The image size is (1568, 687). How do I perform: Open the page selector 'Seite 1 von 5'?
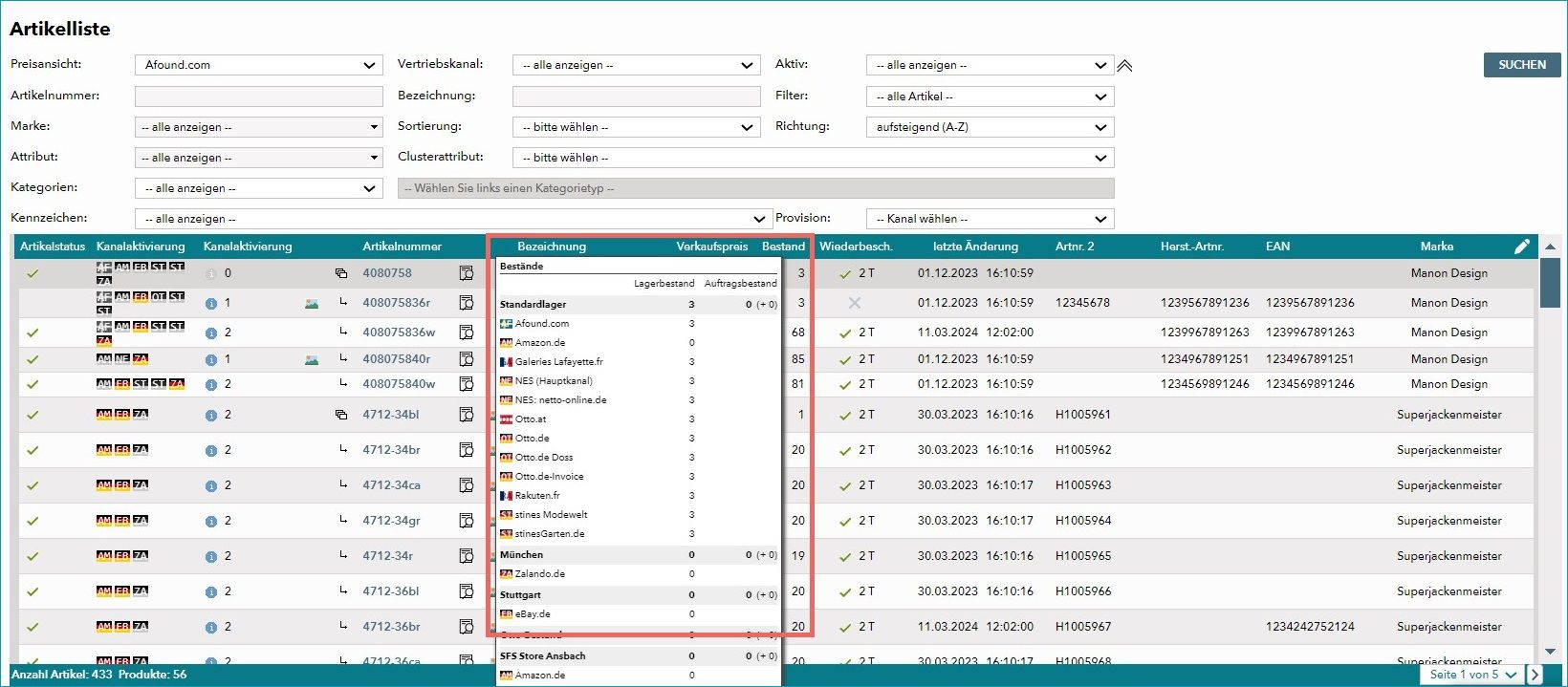pos(1473,675)
